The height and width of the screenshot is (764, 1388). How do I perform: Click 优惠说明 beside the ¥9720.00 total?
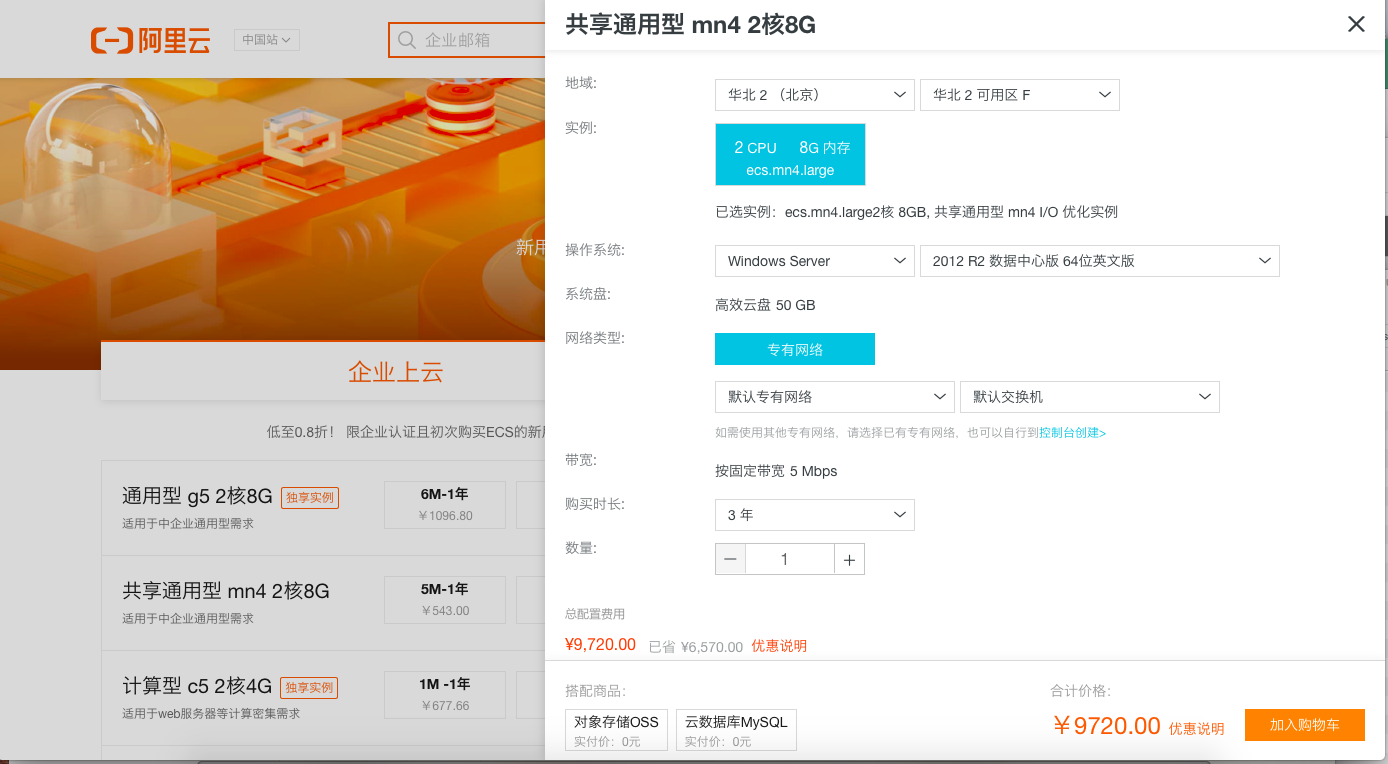point(1197,729)
